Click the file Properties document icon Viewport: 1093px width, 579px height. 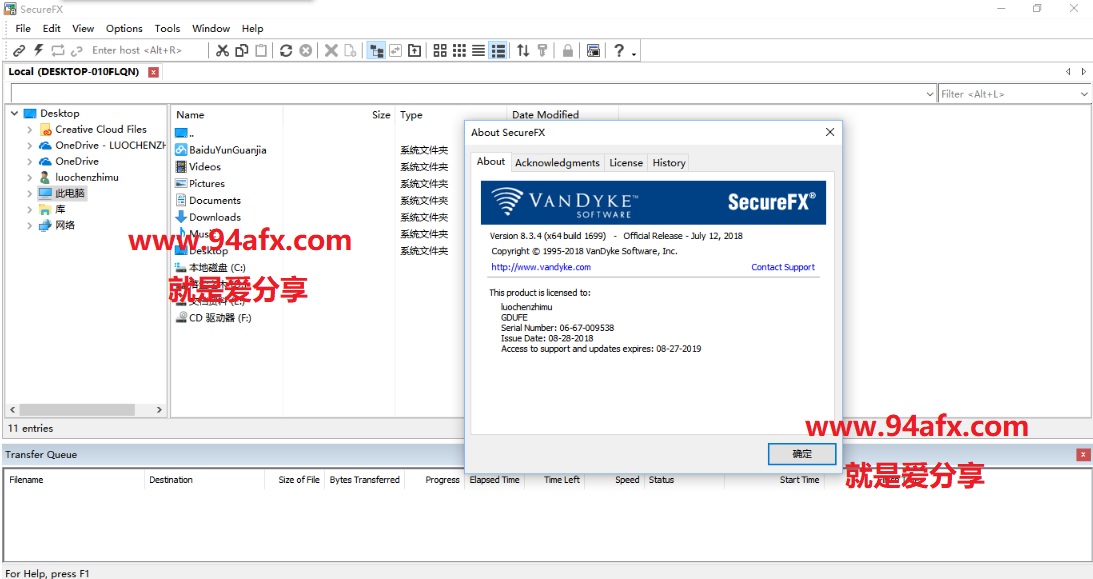(350, 50)
